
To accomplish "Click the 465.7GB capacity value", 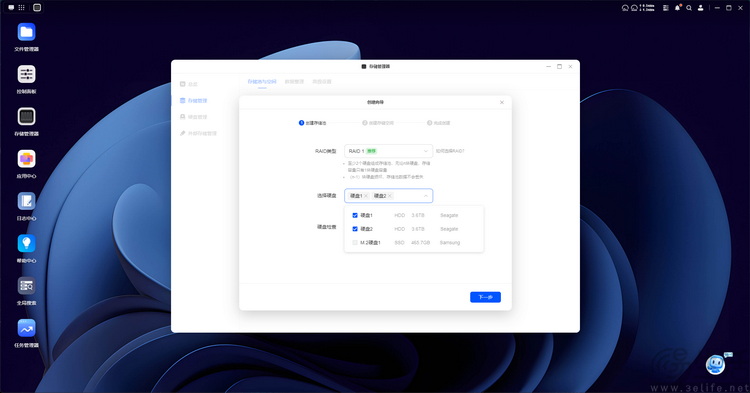I will click(420, 243).
